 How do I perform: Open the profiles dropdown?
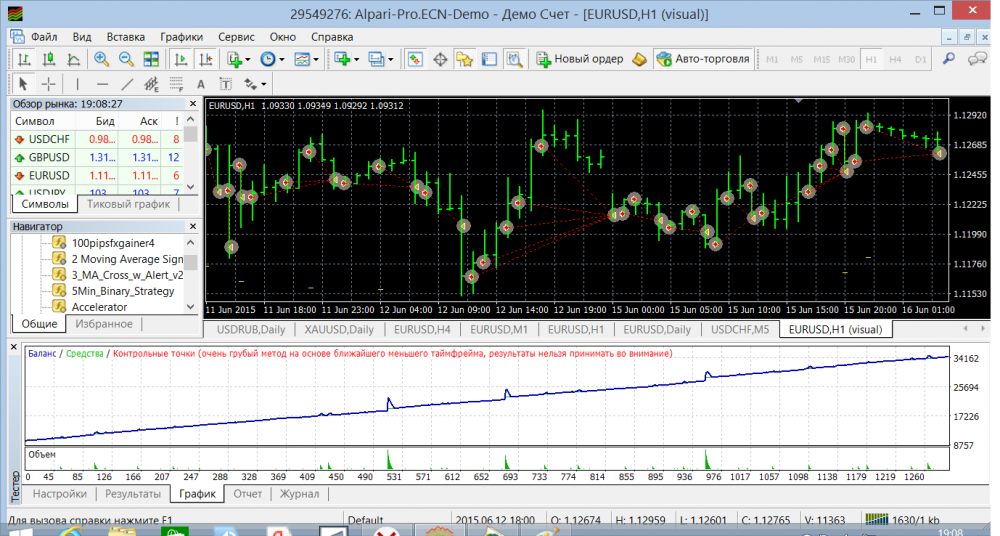(x=381, y=59)
